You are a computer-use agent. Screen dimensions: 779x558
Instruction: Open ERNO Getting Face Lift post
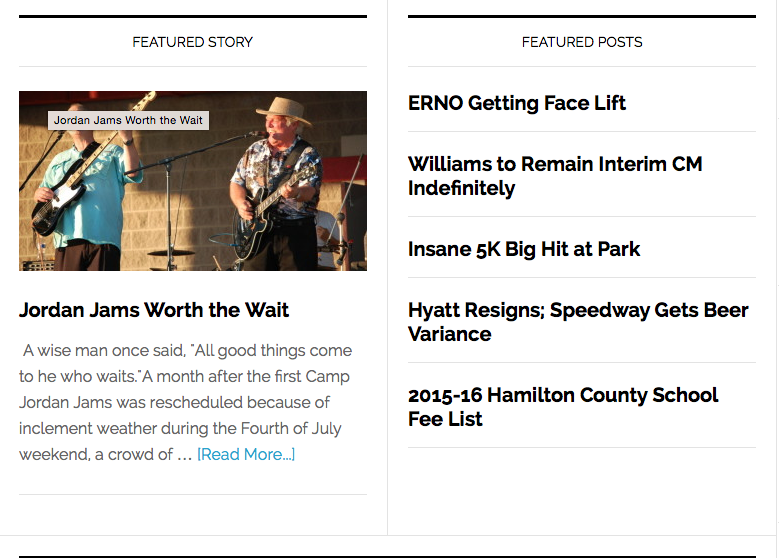pyautogui.click(x=517, y=103)
